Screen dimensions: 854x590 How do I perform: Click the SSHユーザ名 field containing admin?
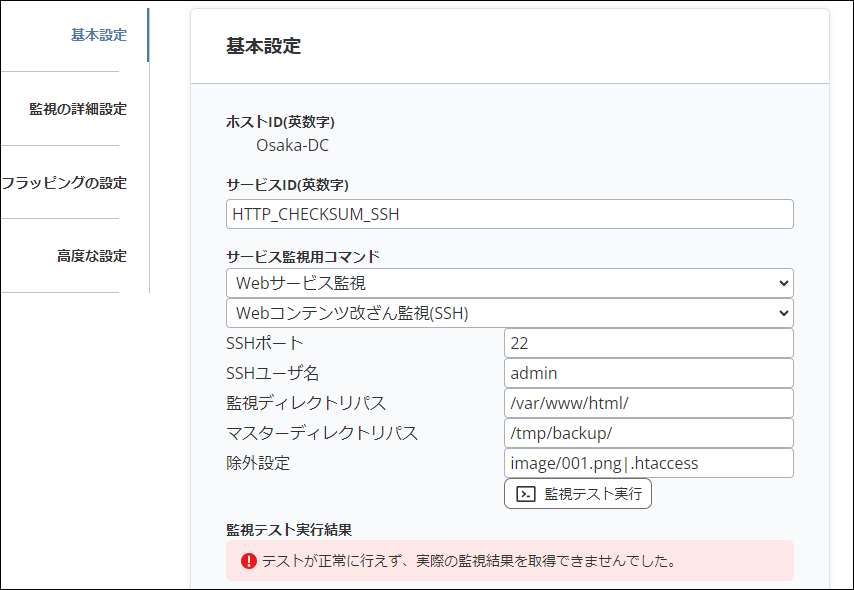pos(648,373)
